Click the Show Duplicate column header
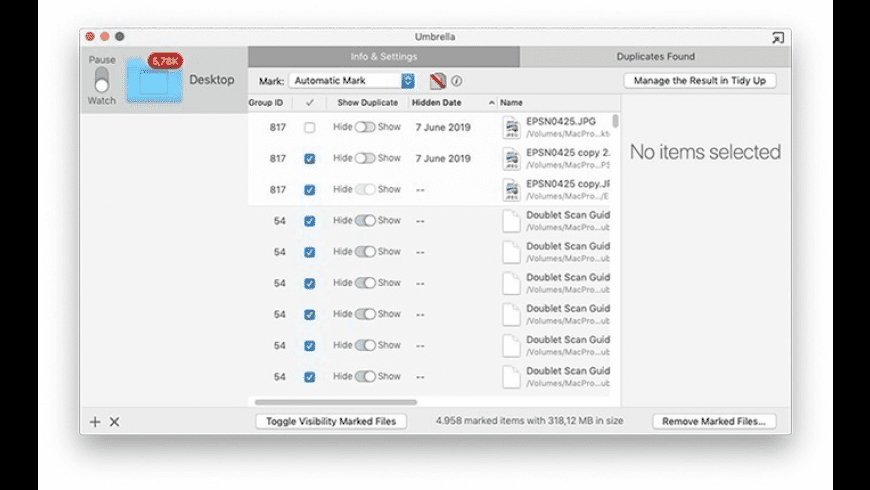Image resolution: width=870 pixels, height=490 pixels. (367, 103)
